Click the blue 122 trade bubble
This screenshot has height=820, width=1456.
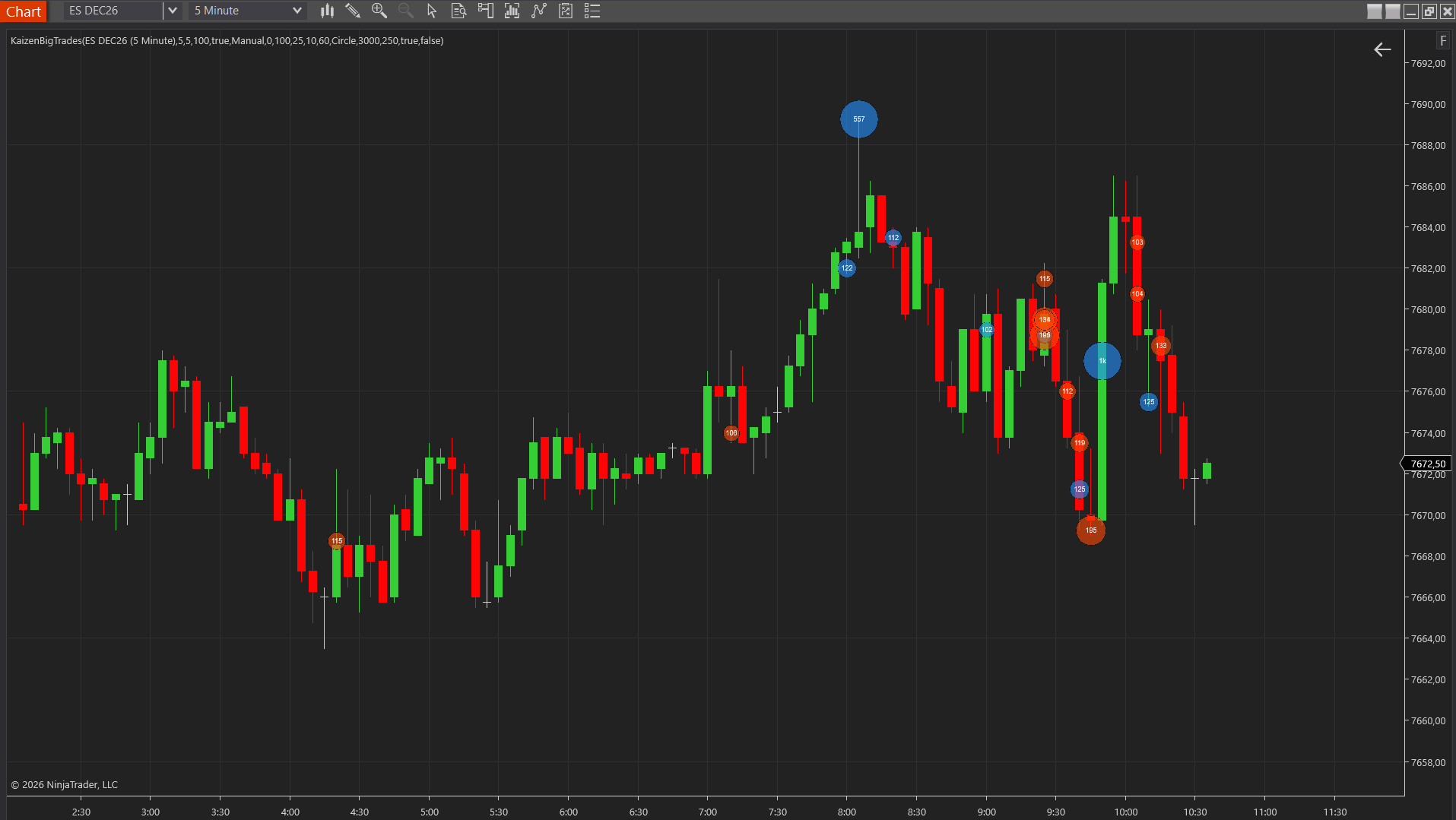click(x=847, y=268)
